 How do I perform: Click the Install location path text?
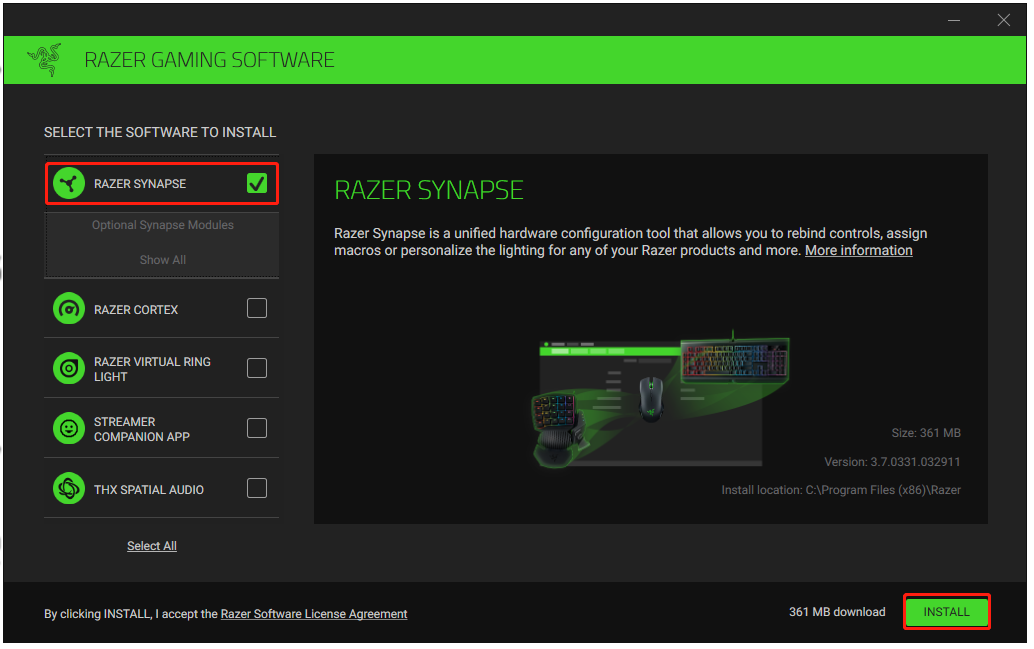tap(841, 491)
